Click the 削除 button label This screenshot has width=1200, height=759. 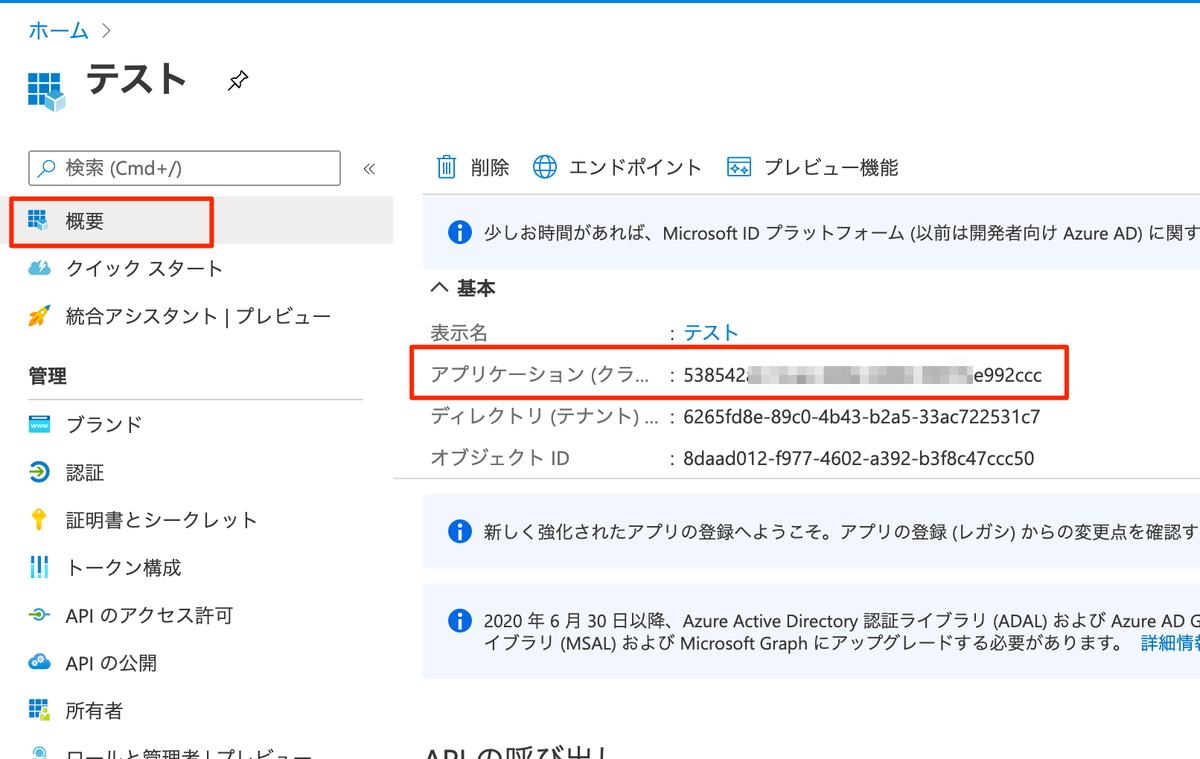click(490, 167)
